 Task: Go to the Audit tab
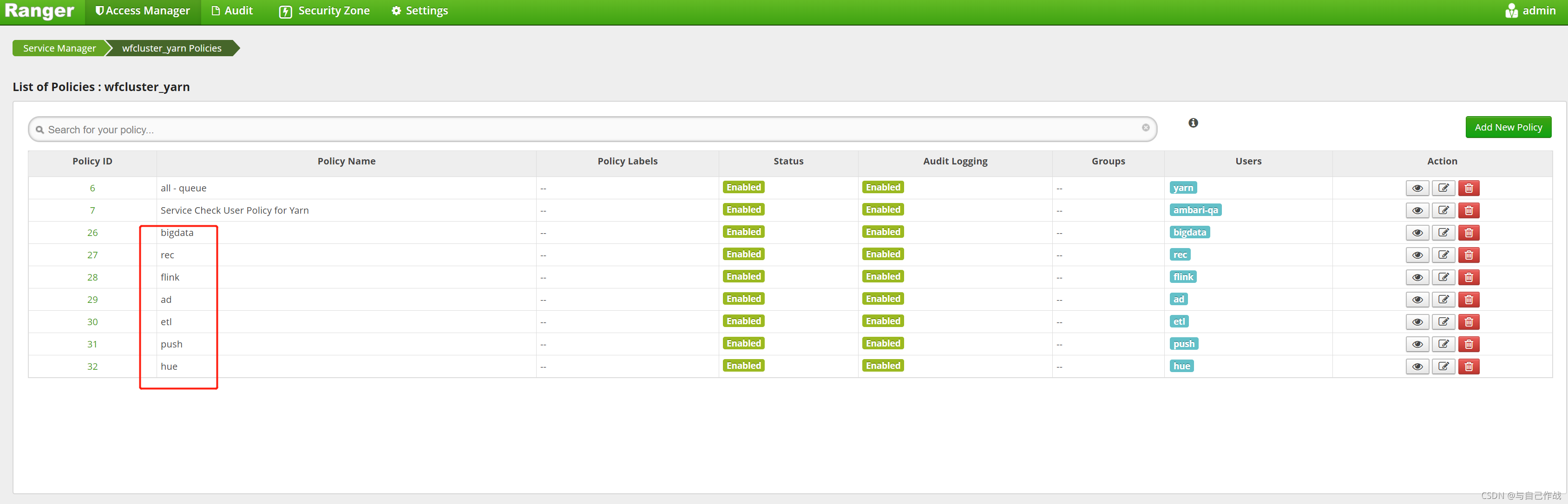click(x=232, y=11)
